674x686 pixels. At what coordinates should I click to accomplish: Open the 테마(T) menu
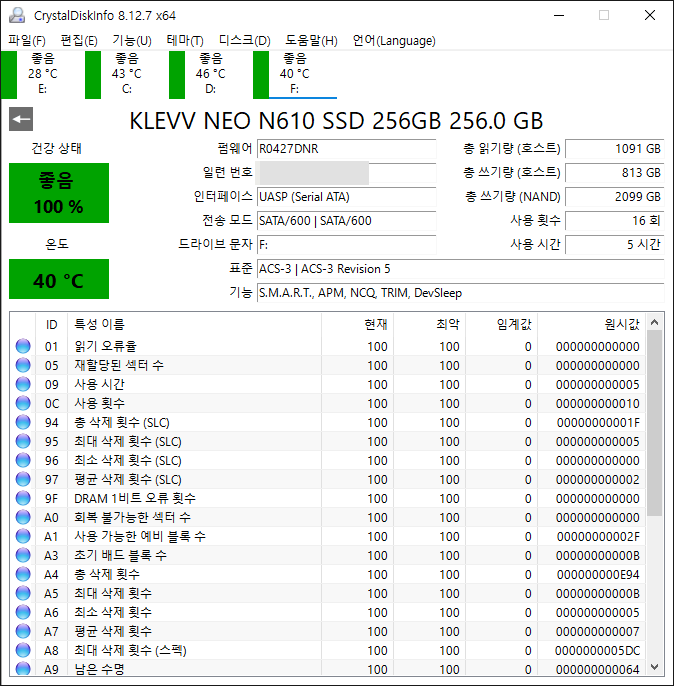[x=185, y=40]
